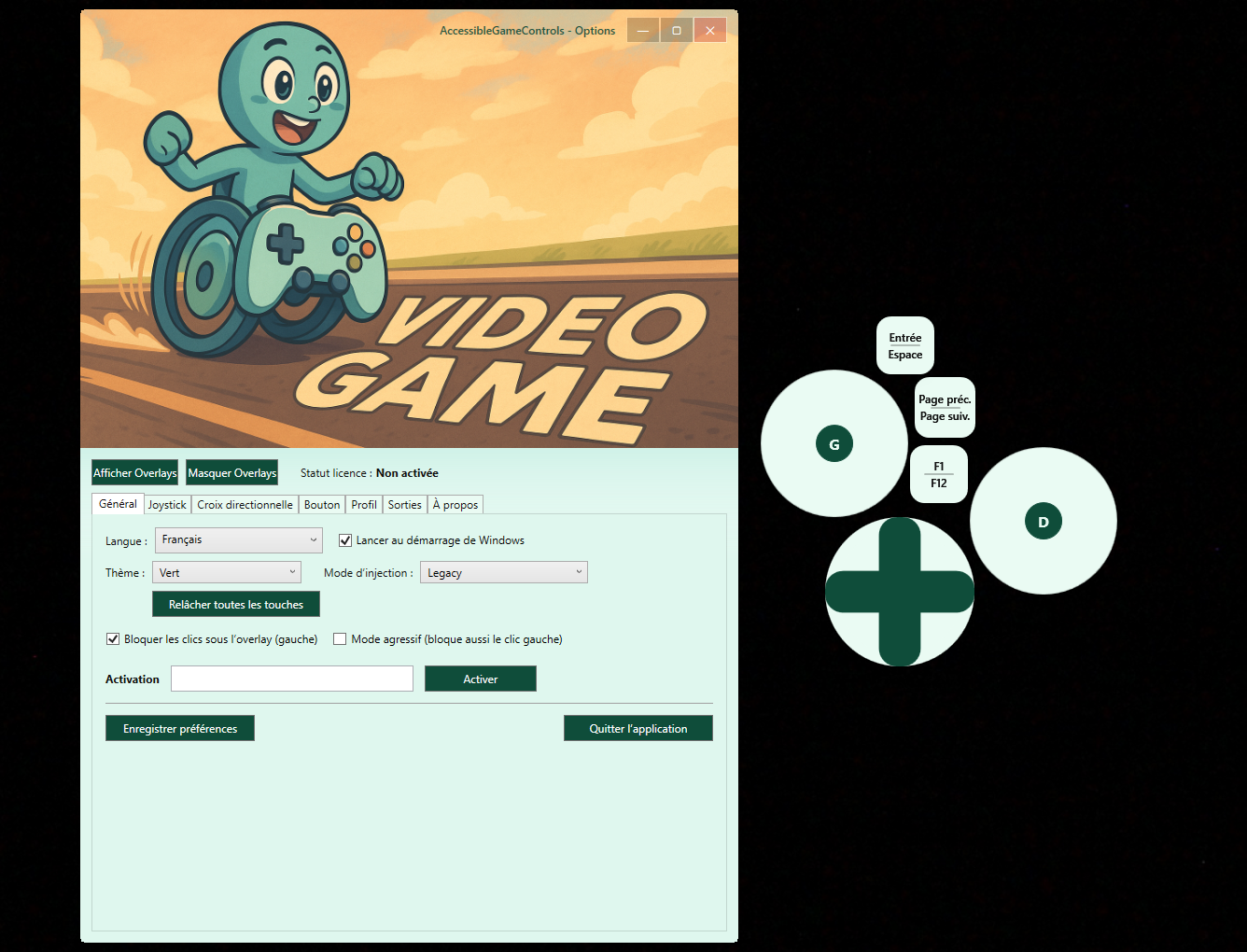Open the Langue dropdown
Viewport: 1247px width, 952px height.
point(238,540)
